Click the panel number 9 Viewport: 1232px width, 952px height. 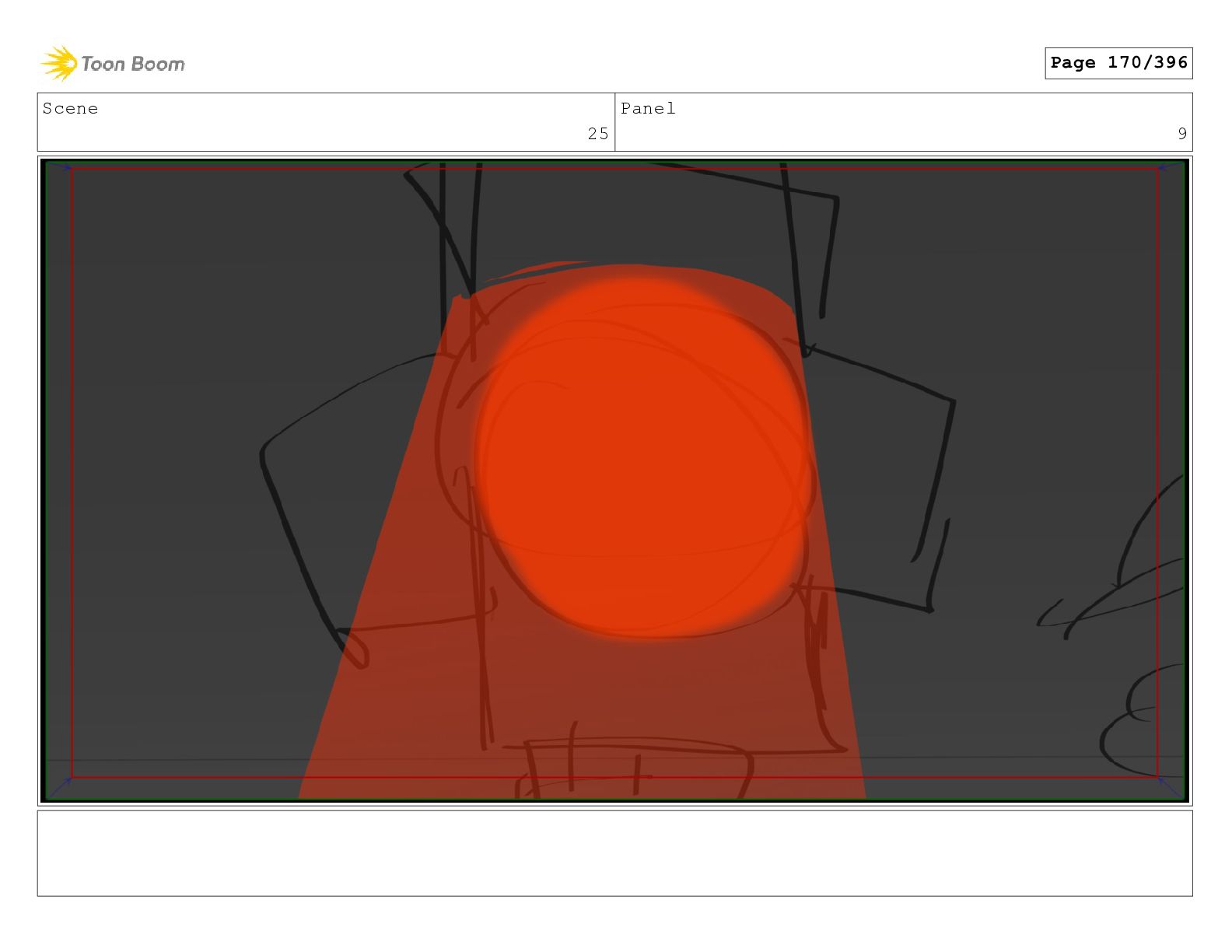(1182, 134)
